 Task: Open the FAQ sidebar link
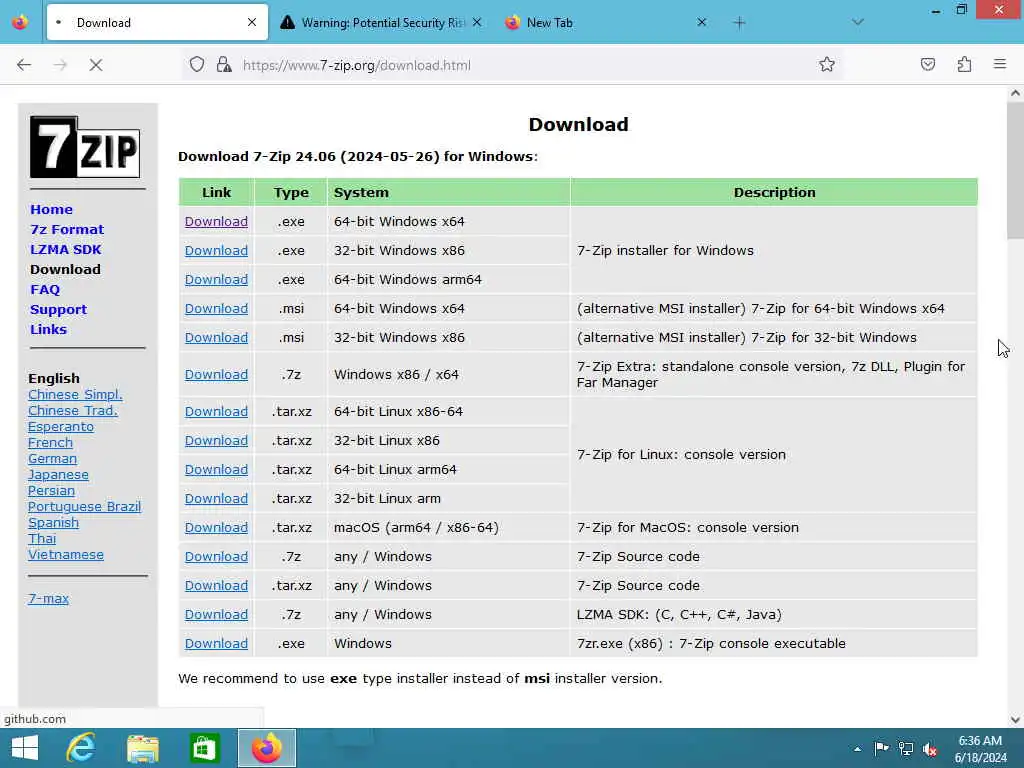[45, 289]
